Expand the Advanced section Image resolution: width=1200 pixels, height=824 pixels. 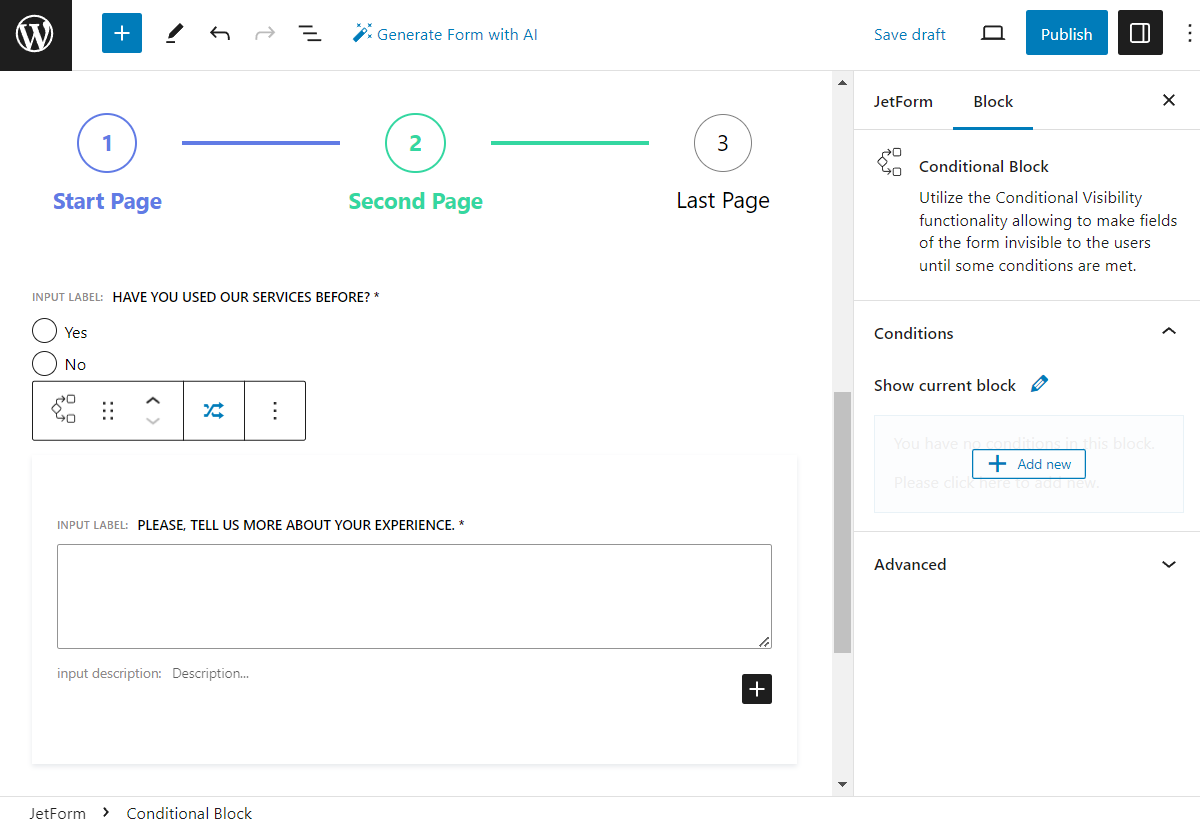coord(1168,564)
